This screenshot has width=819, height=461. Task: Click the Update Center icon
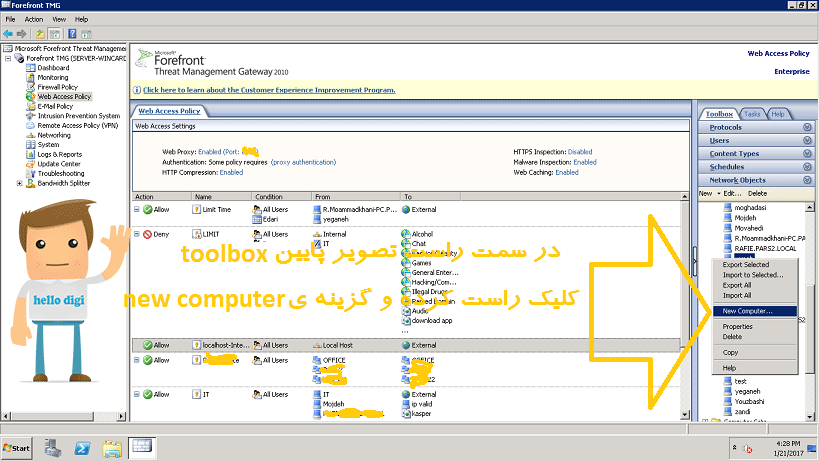point(31,164)
